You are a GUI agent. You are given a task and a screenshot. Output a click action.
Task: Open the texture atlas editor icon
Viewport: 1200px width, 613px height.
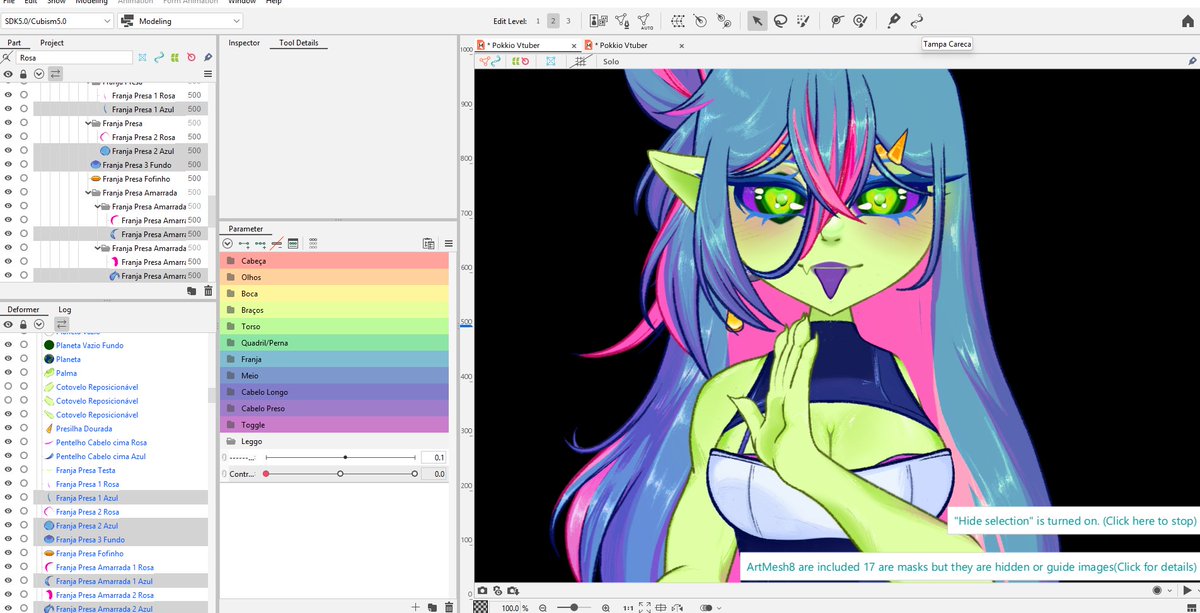click(599, 20)
